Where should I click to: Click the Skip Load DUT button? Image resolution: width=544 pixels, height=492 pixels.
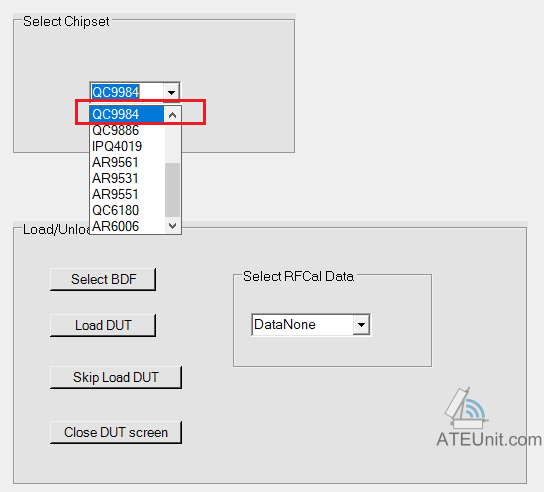(x=116, y=377)
